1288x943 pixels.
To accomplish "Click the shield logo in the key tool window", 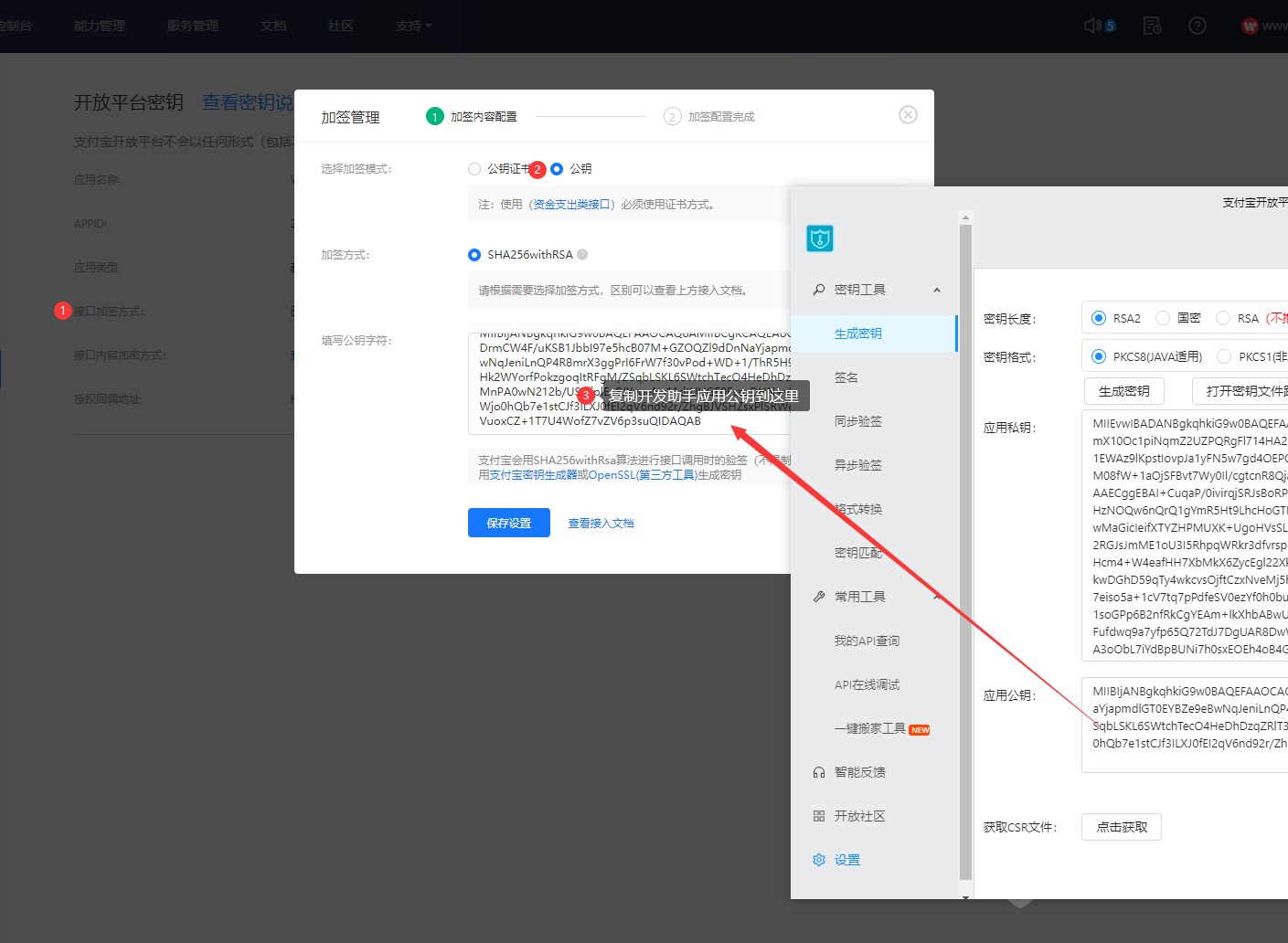I will (x=820, y=238).
